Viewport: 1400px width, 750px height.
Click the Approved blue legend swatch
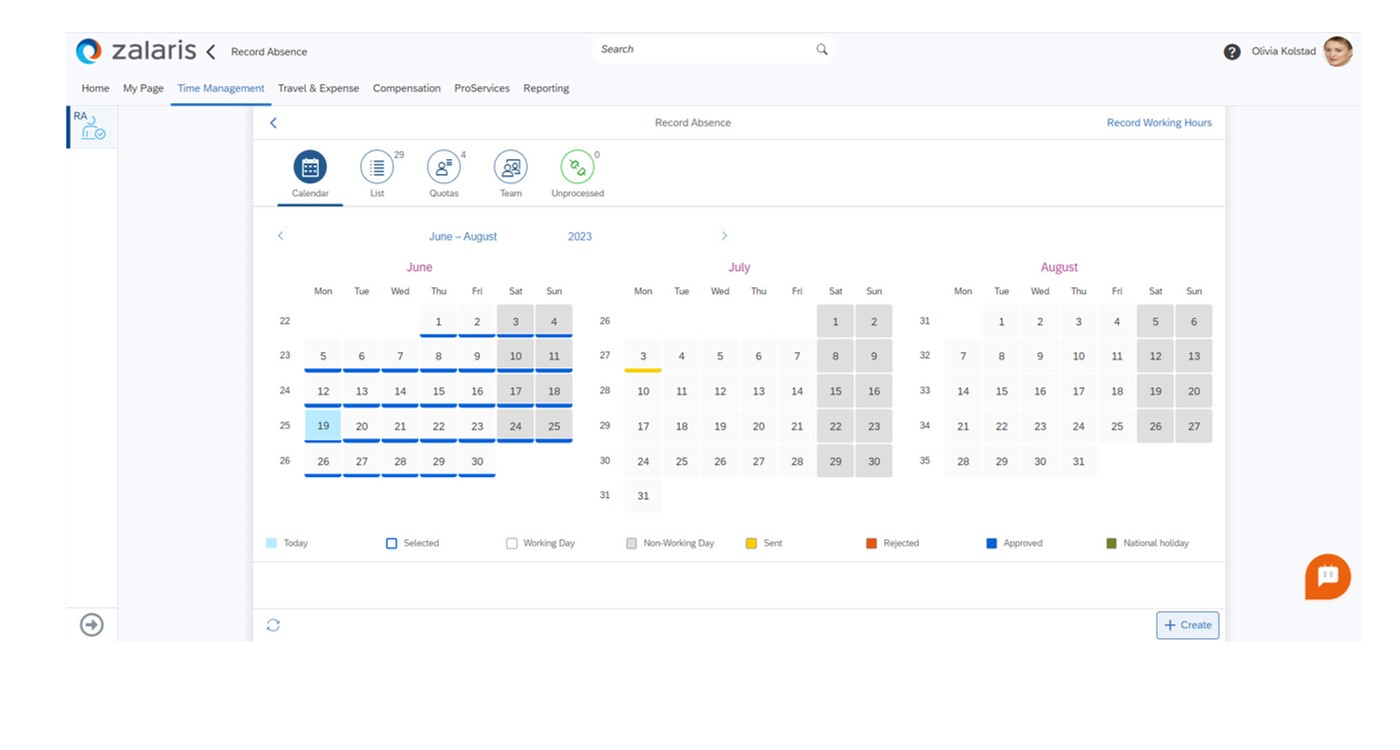[991, 543]
